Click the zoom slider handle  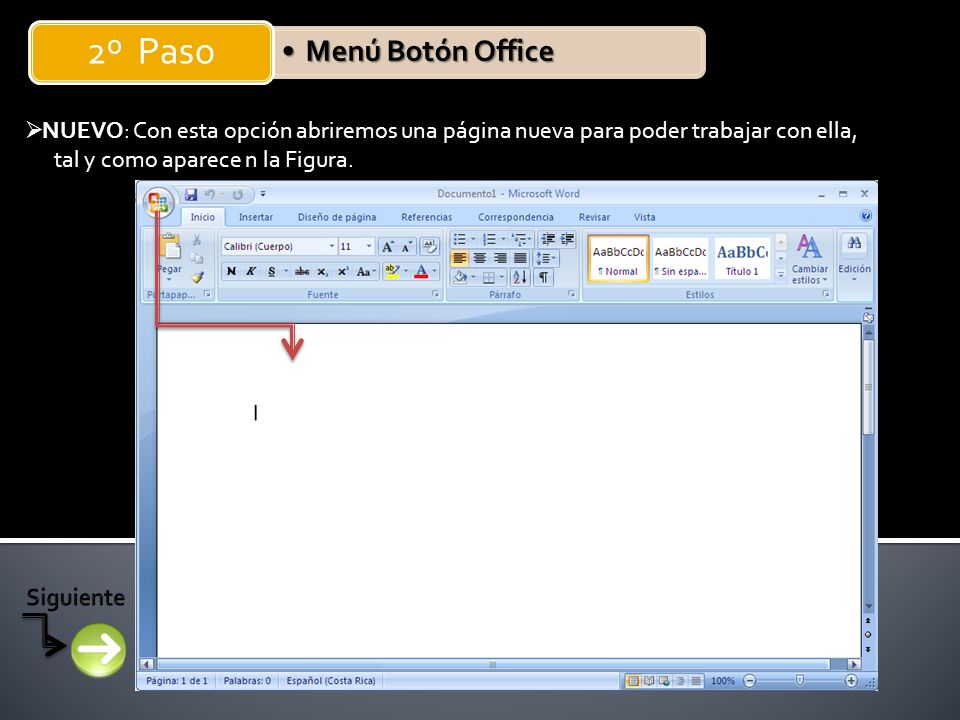(x=800, y=680)
